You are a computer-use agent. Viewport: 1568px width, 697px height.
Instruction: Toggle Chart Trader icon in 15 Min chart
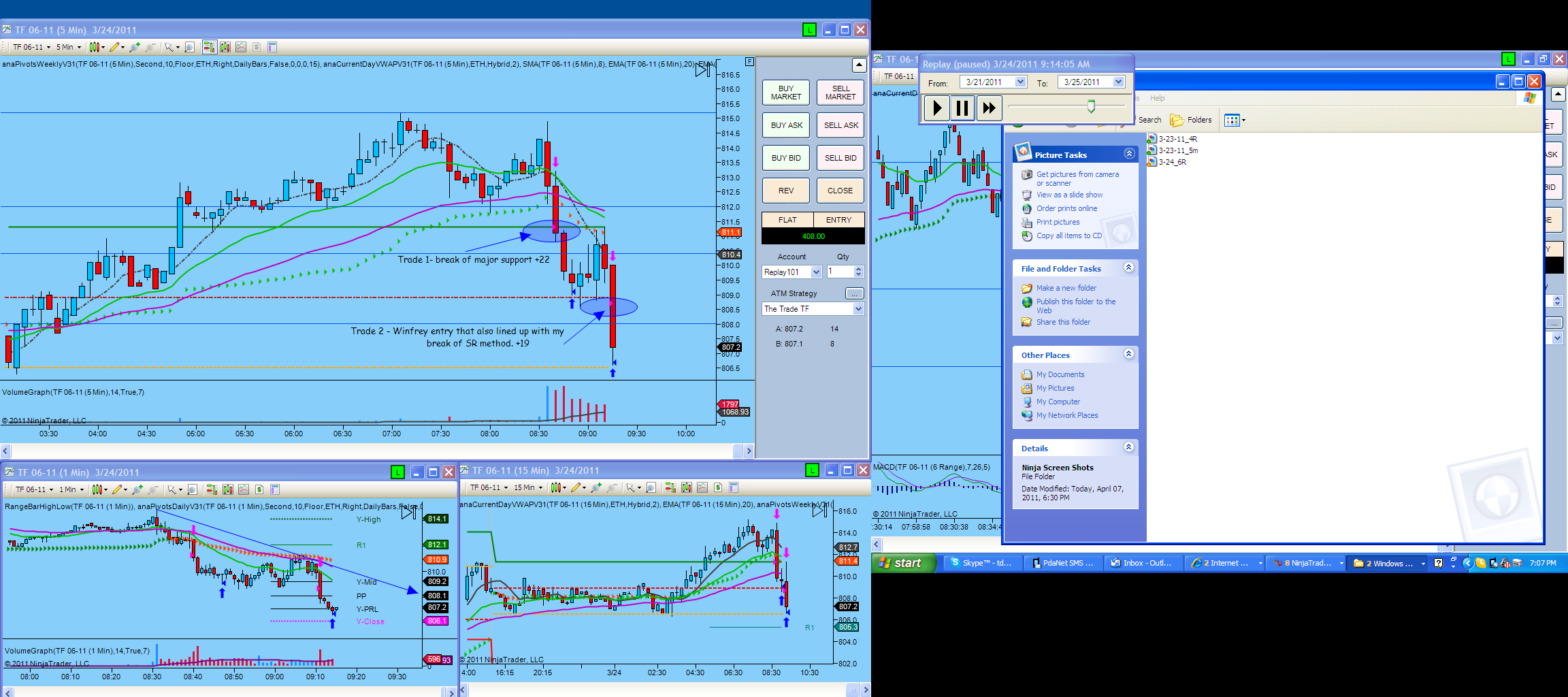coord(670,487)
